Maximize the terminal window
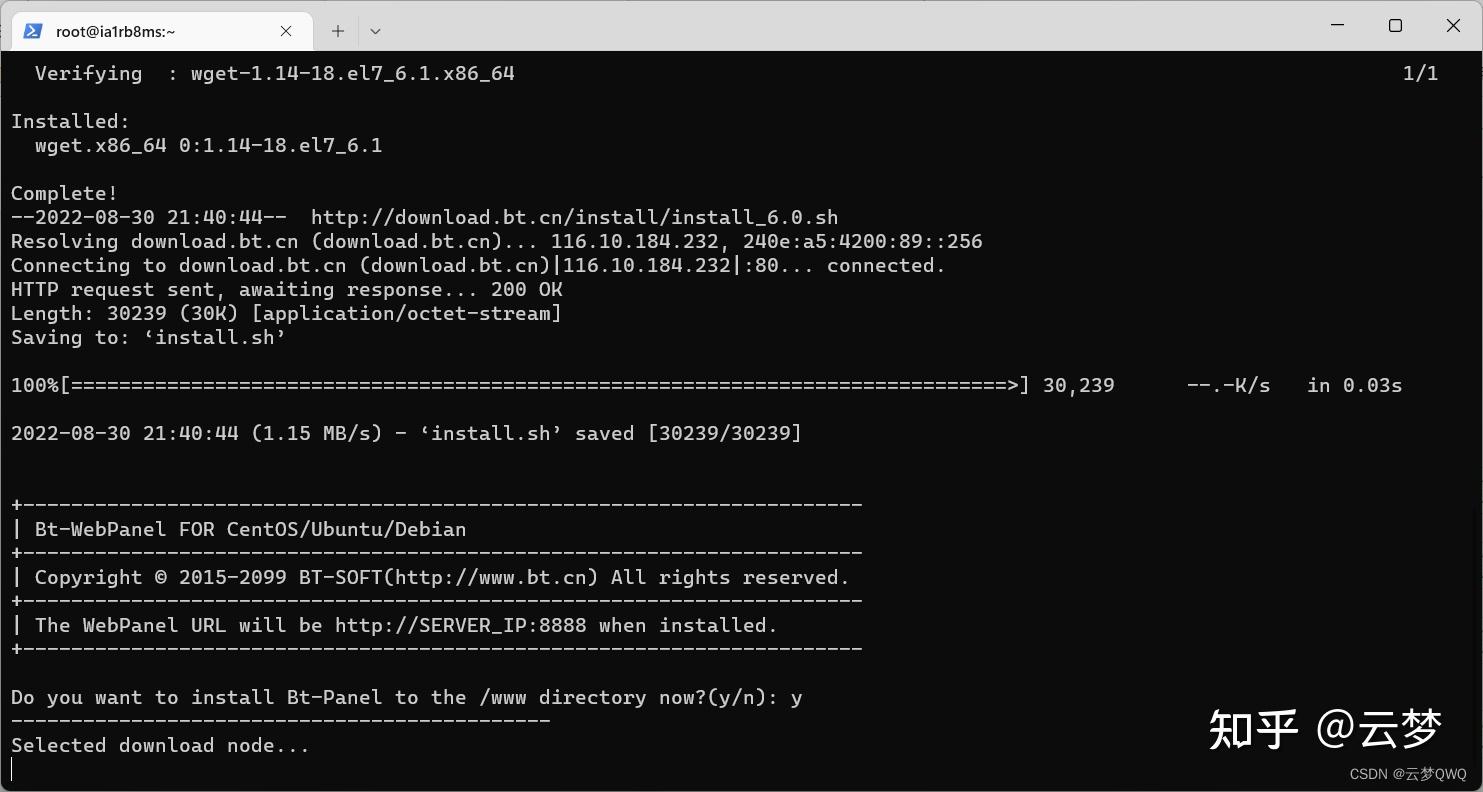Screen dimensions: 1483x792 pos(1395,26)
